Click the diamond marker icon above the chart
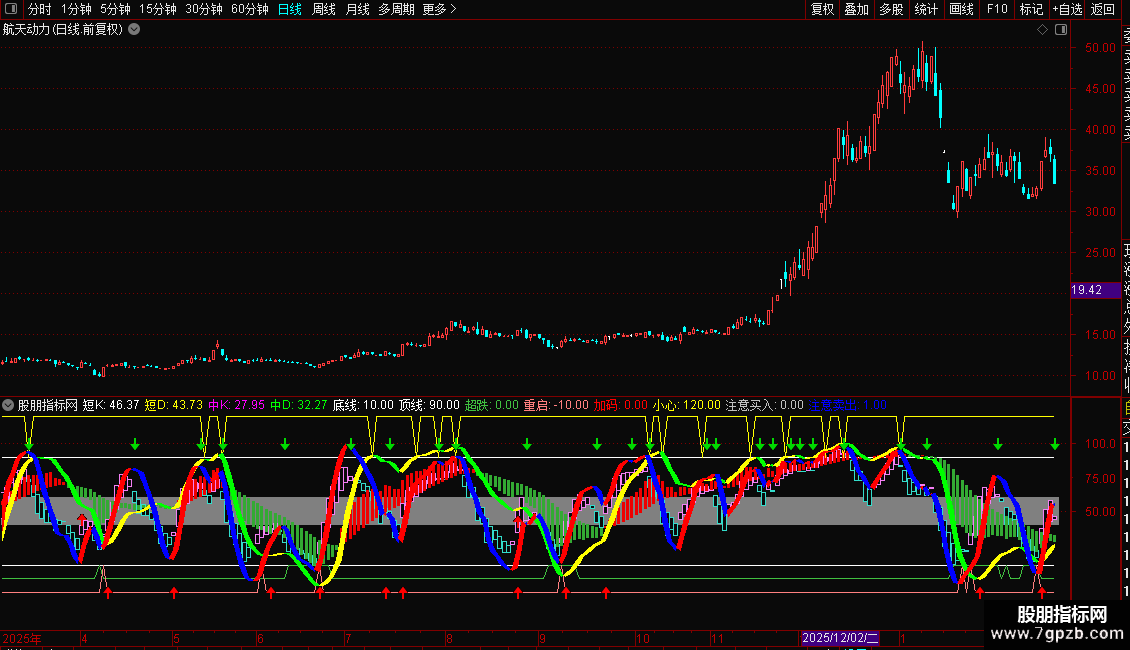 click(x=1043, y=29)
